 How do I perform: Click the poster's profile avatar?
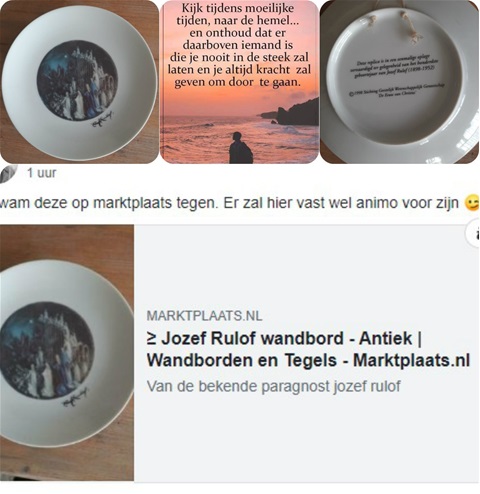[8, 173]
